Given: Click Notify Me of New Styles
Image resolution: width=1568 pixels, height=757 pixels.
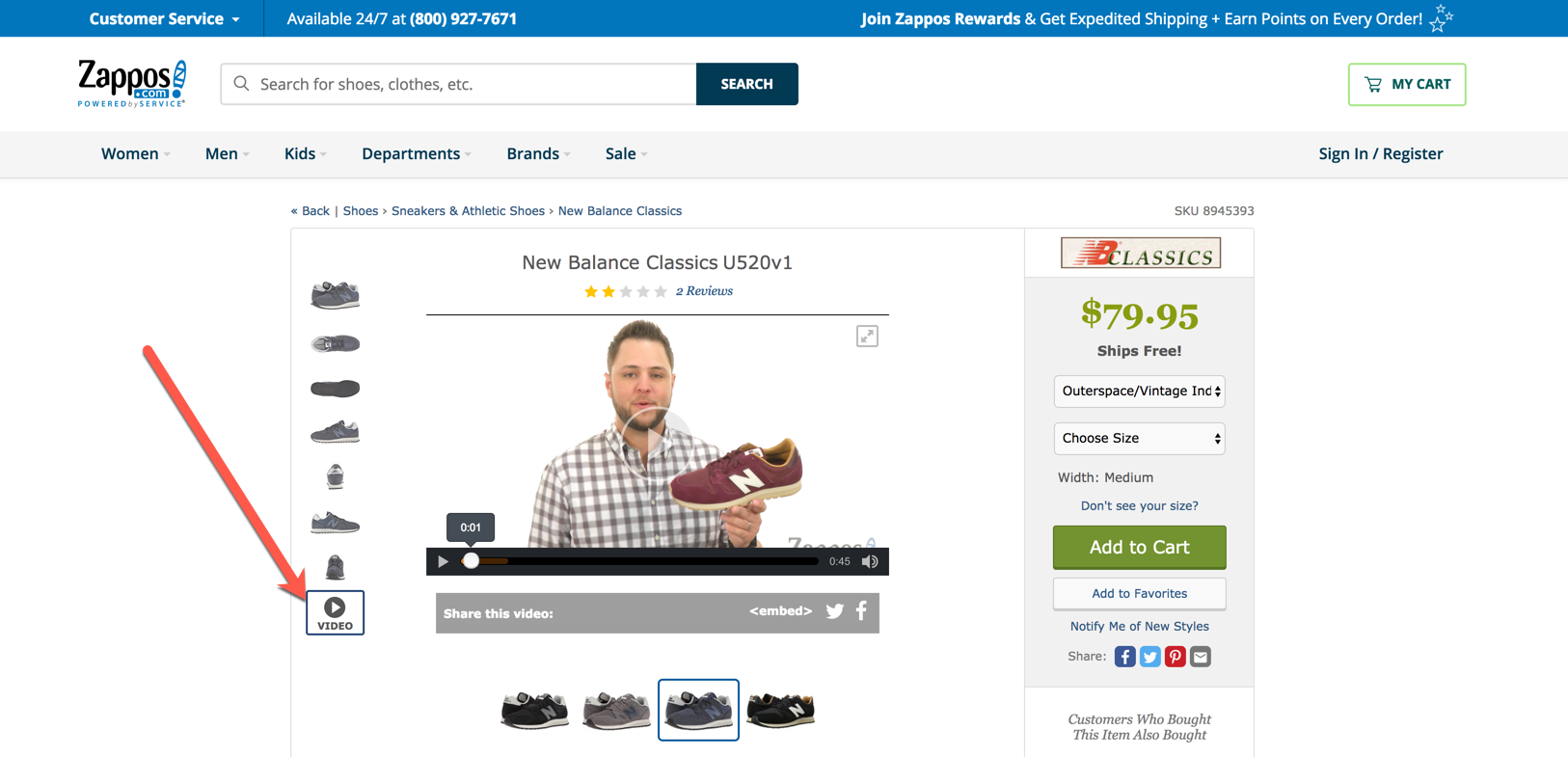Looking at the screenshot, I should pos(1139,626).
